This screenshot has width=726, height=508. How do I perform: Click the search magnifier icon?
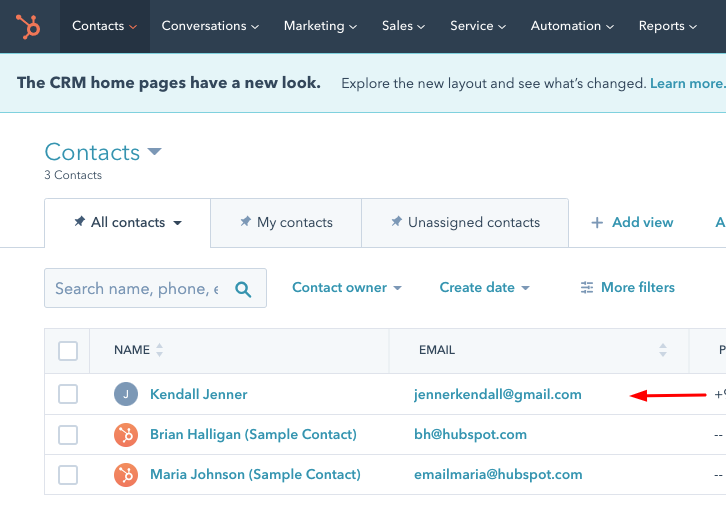(x=243, y=289)
